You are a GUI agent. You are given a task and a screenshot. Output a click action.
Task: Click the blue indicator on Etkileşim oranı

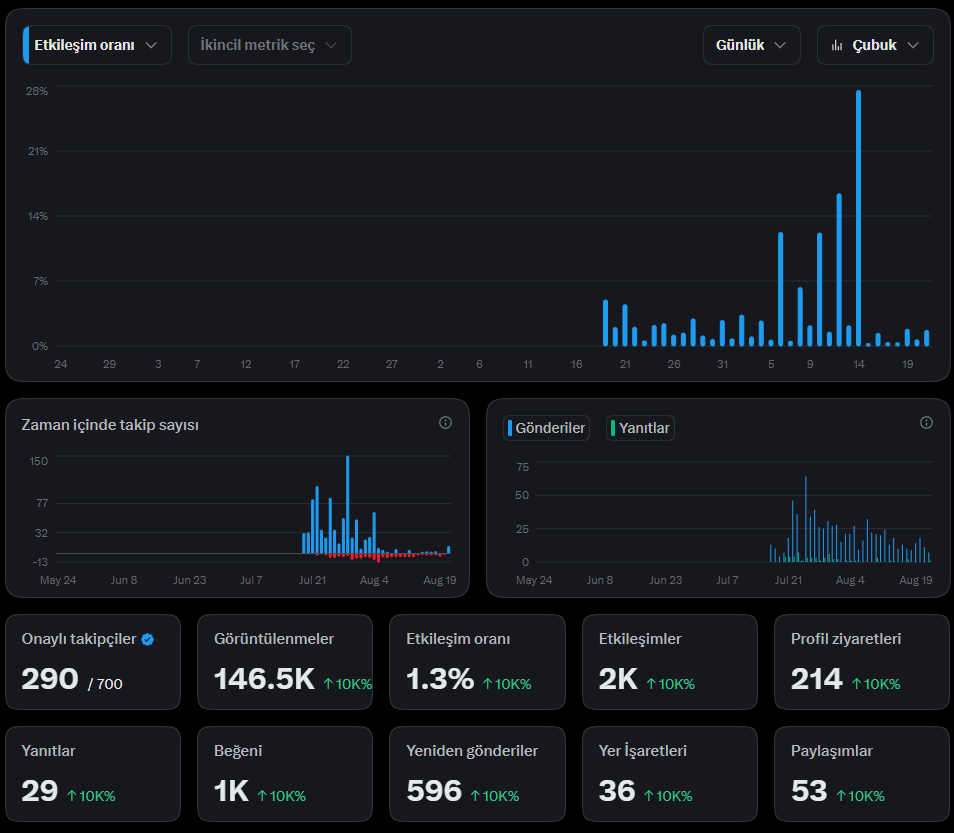(x=26, y=45)
